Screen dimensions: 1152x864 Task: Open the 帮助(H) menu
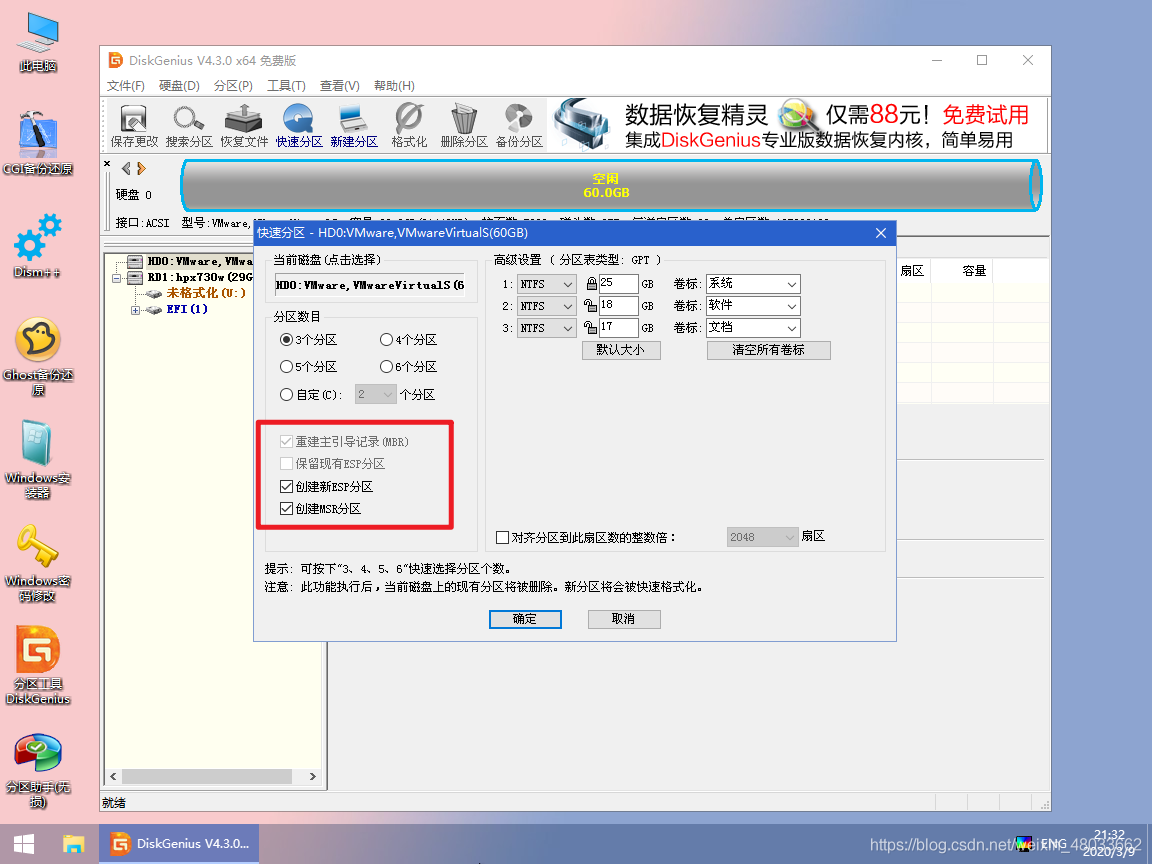pos(394,86)
